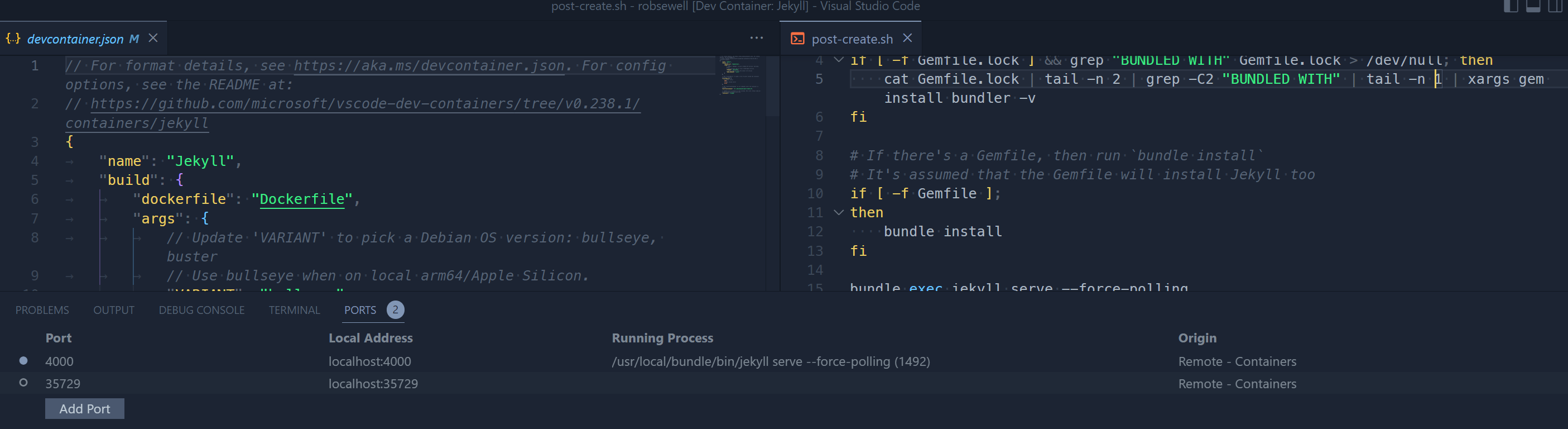Click the filled status dot for port 4000

coord(23,361)
